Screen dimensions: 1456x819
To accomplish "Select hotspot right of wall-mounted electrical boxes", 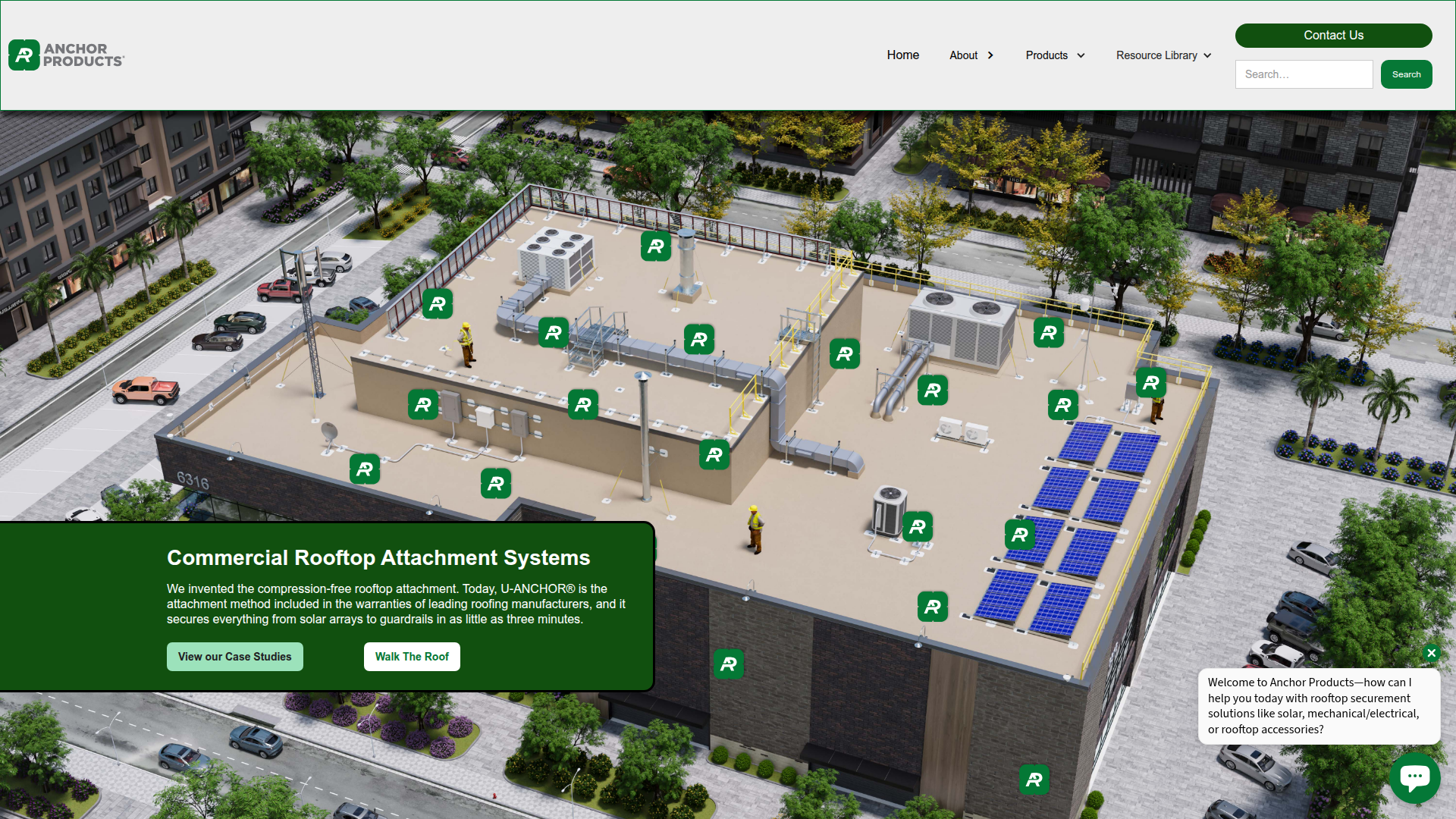I will click(583, 405).
